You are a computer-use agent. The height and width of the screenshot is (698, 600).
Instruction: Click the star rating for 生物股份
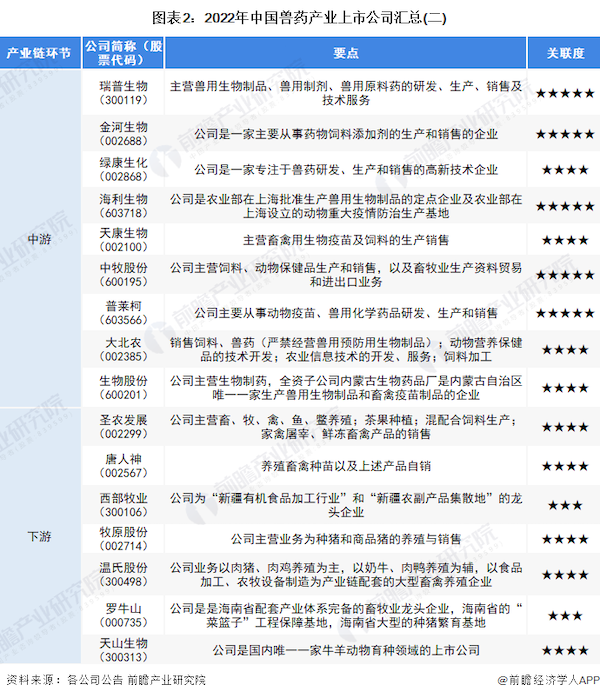565,388
